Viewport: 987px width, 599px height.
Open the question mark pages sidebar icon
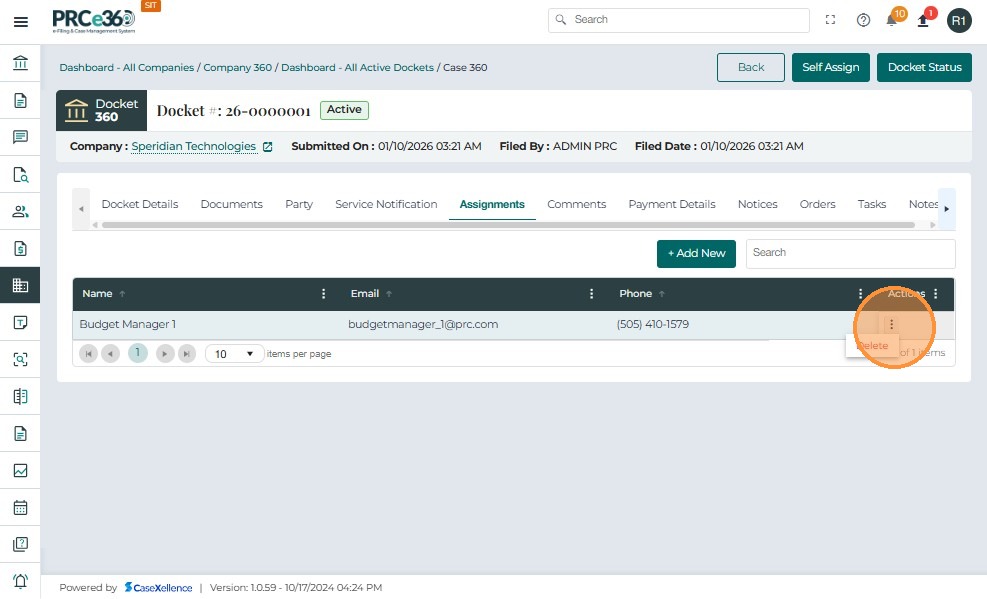(20, 544)
